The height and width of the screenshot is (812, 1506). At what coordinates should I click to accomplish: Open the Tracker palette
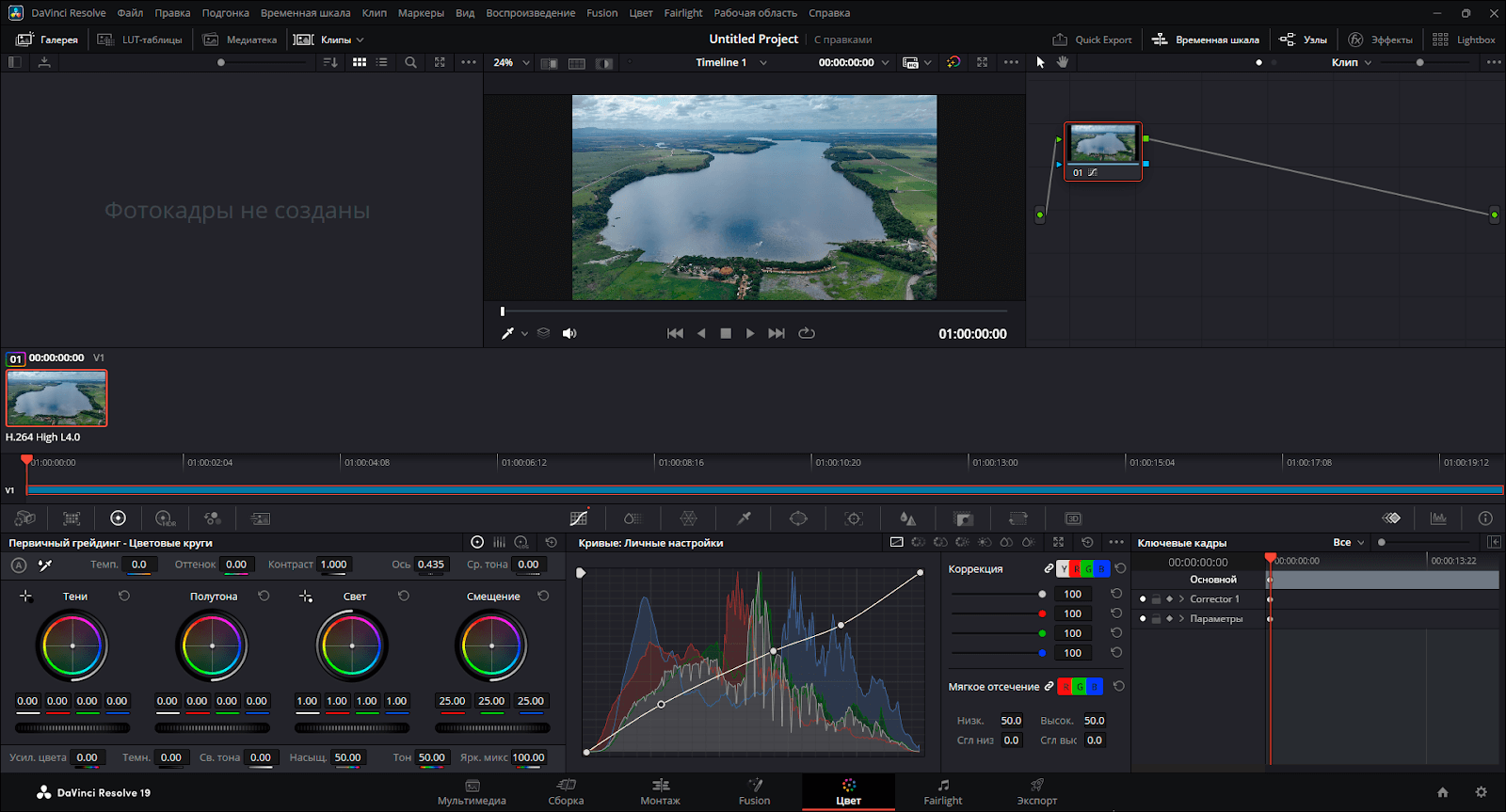(854, 518)
